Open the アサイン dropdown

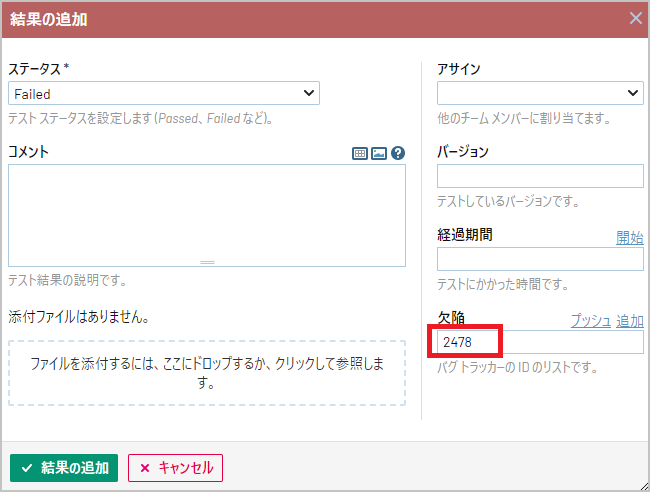coord(540,93)
